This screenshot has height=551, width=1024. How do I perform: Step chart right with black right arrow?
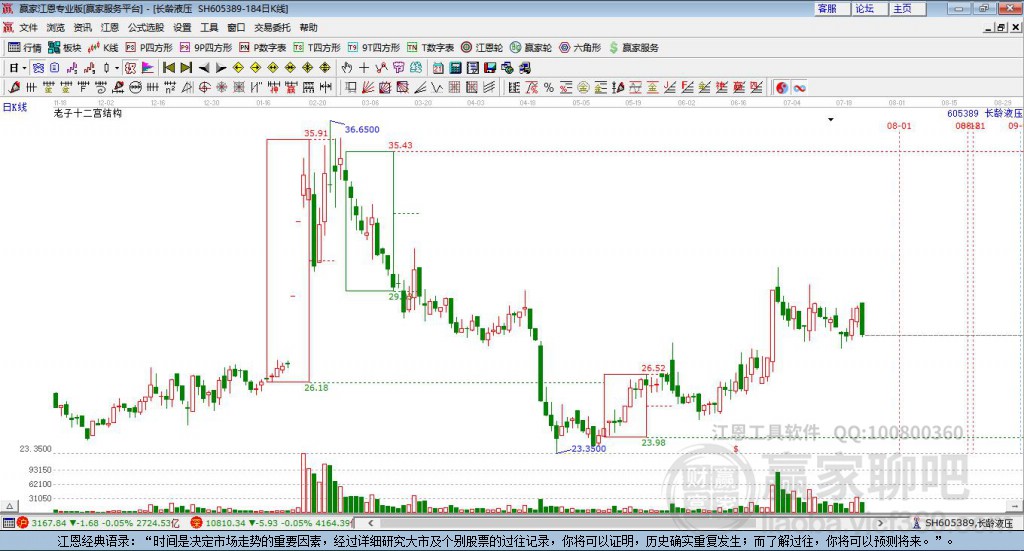pos(221,68)
